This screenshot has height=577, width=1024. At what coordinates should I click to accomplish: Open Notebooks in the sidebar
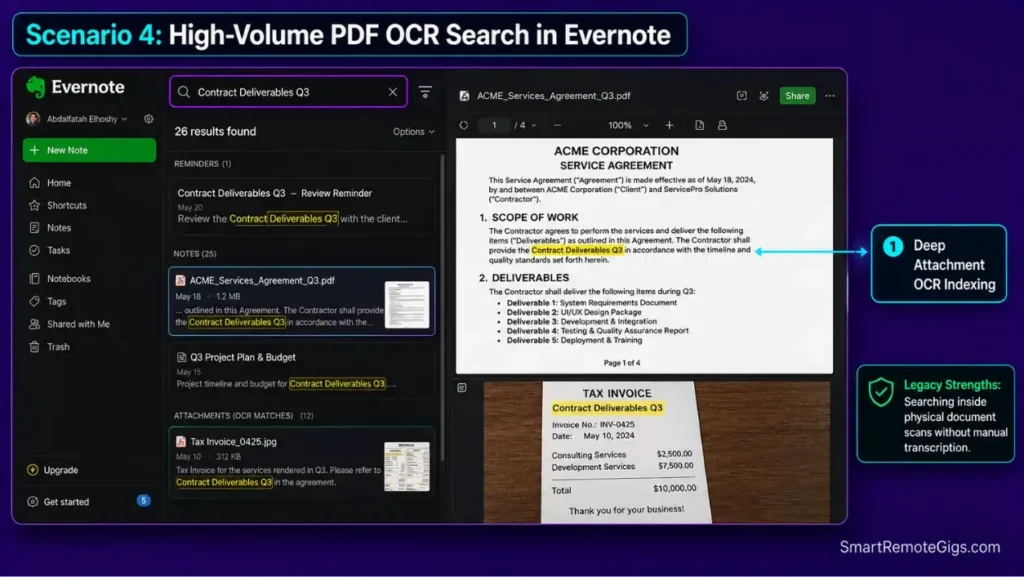click(x=68, y=279)
